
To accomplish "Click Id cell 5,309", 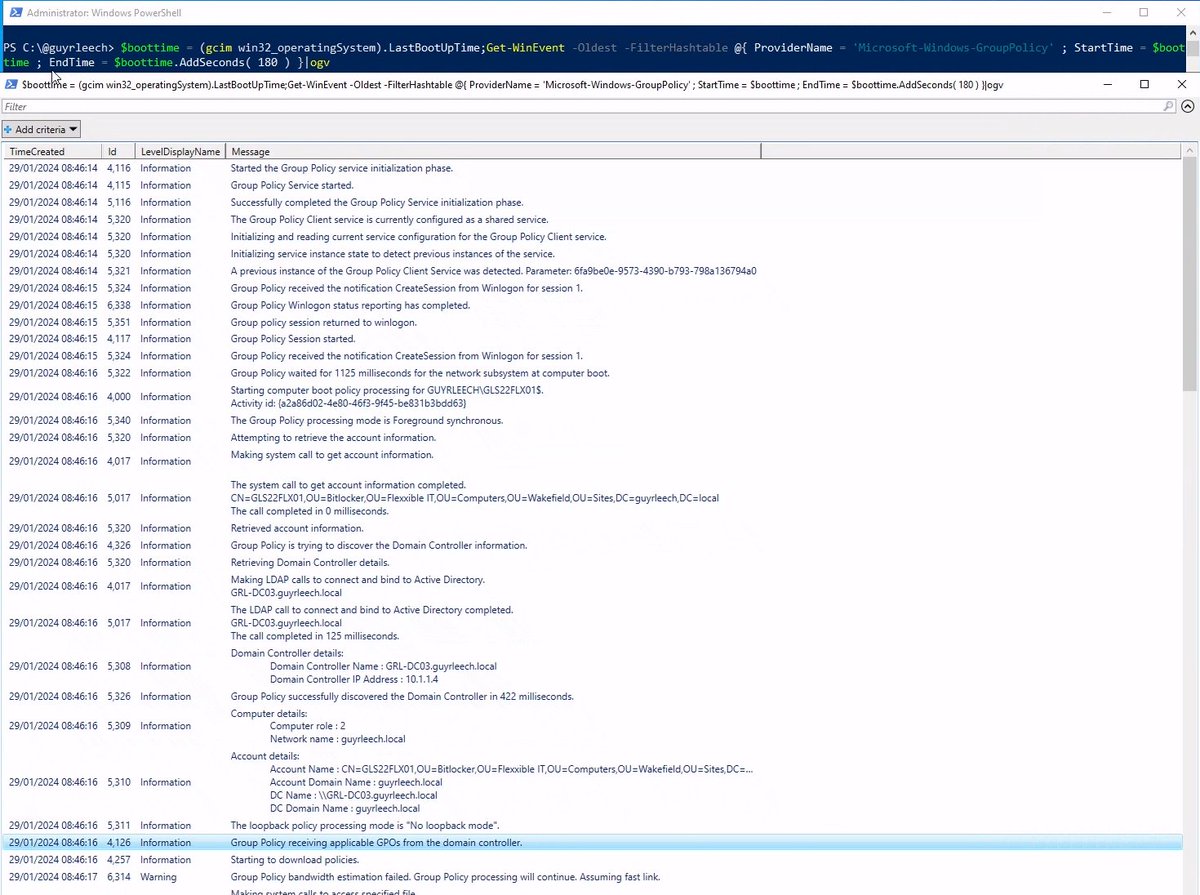I will point(119,726).
